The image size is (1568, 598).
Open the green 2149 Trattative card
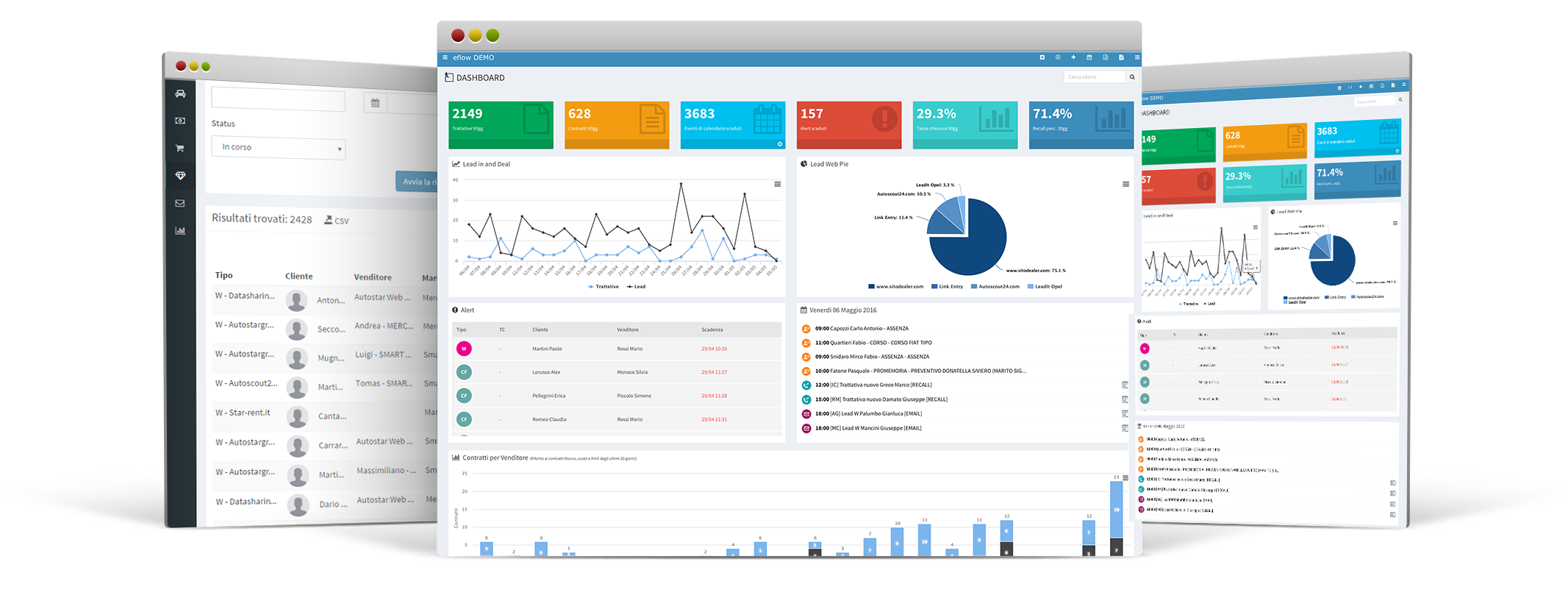click(x=501, y=125)
